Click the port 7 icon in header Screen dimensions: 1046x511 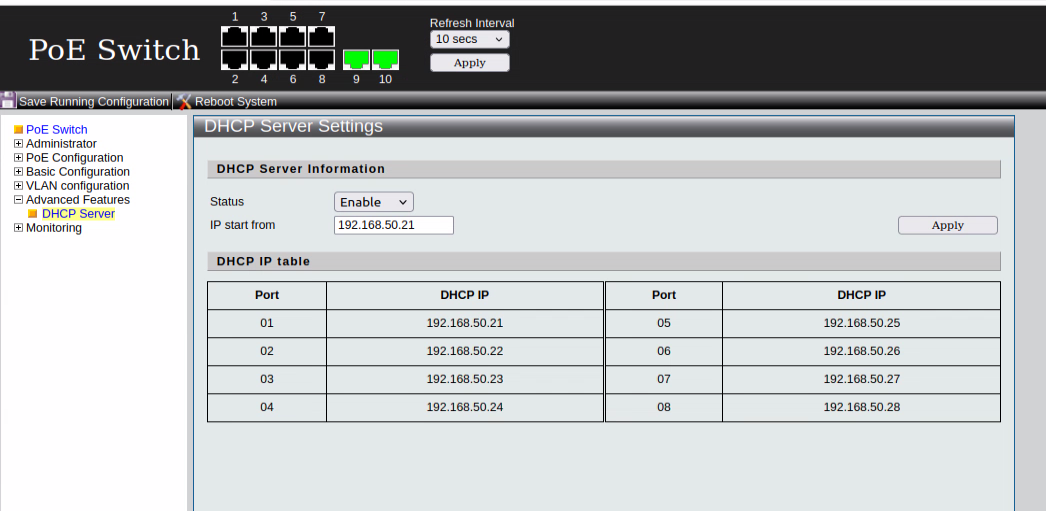point(322,36)
